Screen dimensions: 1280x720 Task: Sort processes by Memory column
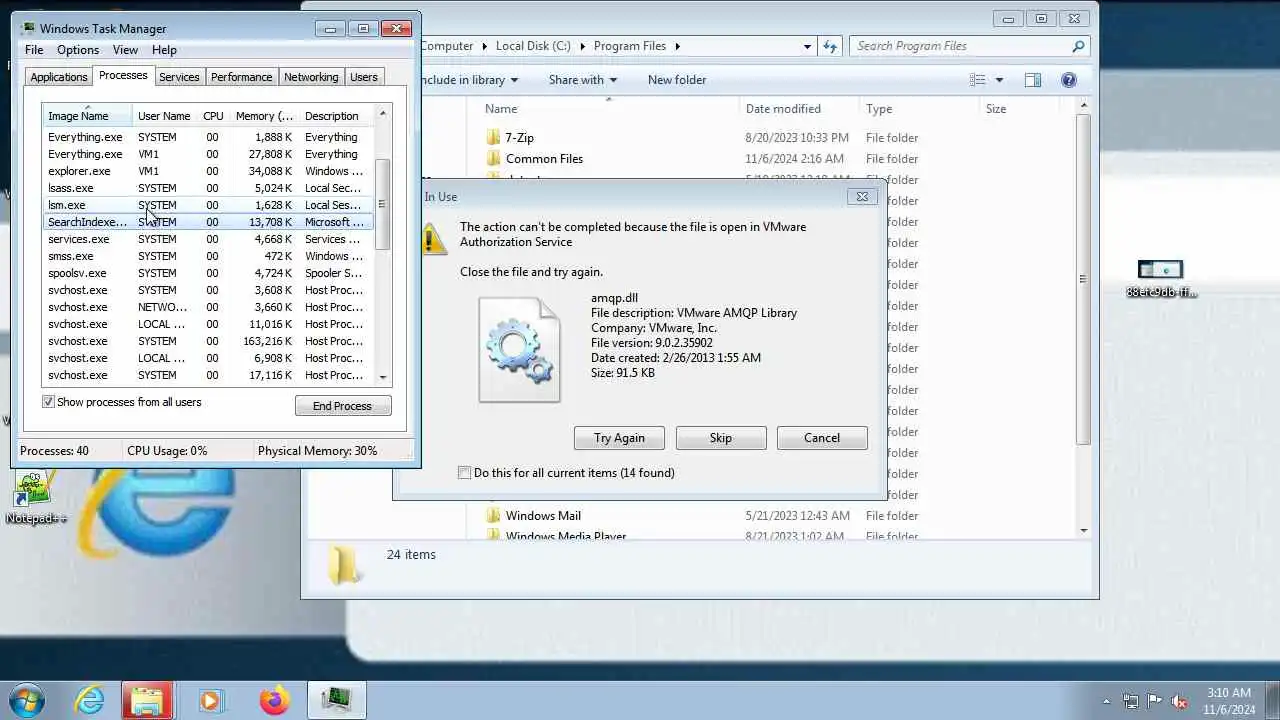point(264,116)
